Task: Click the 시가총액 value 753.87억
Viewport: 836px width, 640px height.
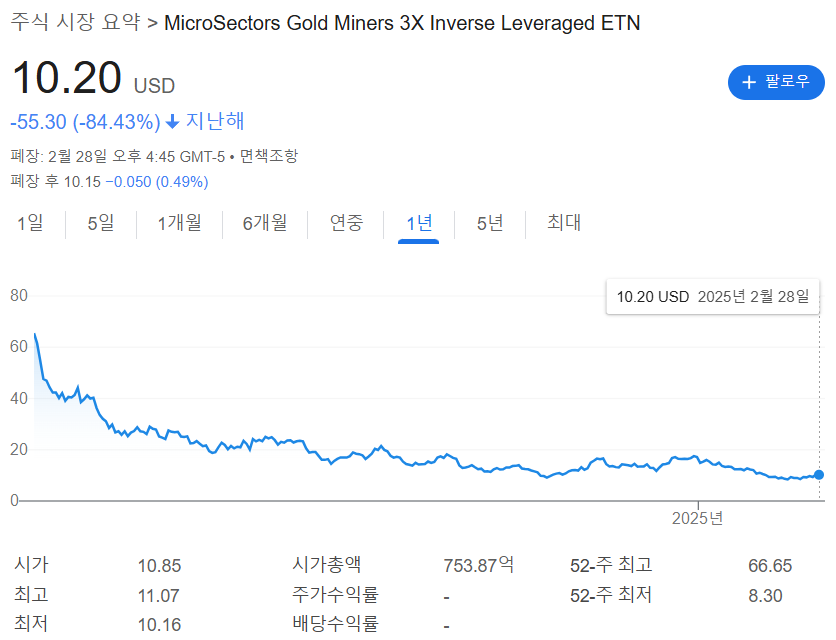Action: click(x=479, y=565)
